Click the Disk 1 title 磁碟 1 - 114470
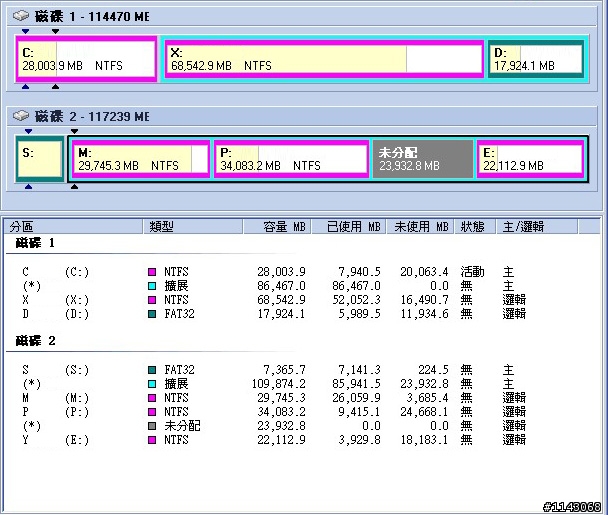The width and height of the screenshot is (608, 515). click(x=92, y=16)
